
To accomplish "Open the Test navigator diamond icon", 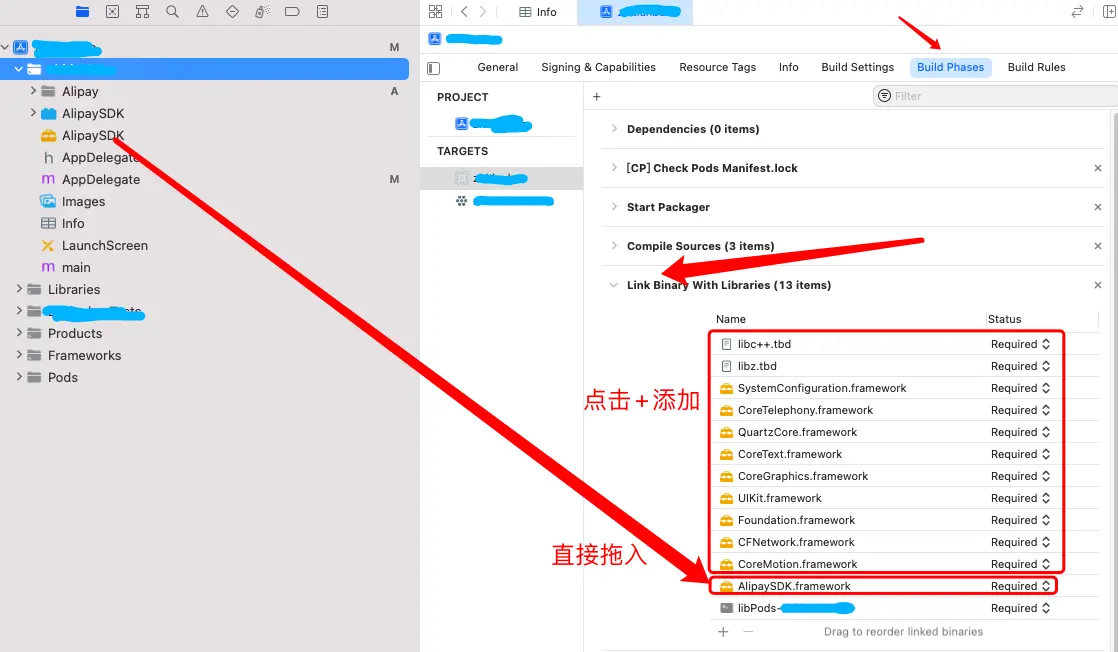I will tap(232, 11).
